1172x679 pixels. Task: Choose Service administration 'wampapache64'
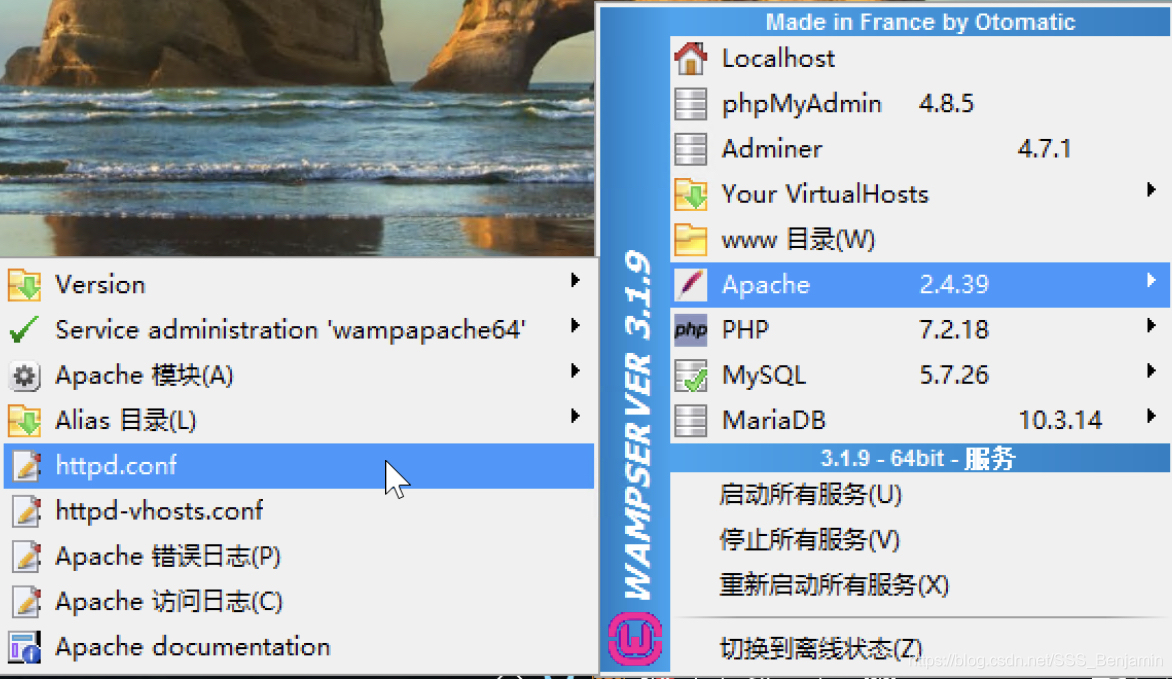tap(299, 330)
